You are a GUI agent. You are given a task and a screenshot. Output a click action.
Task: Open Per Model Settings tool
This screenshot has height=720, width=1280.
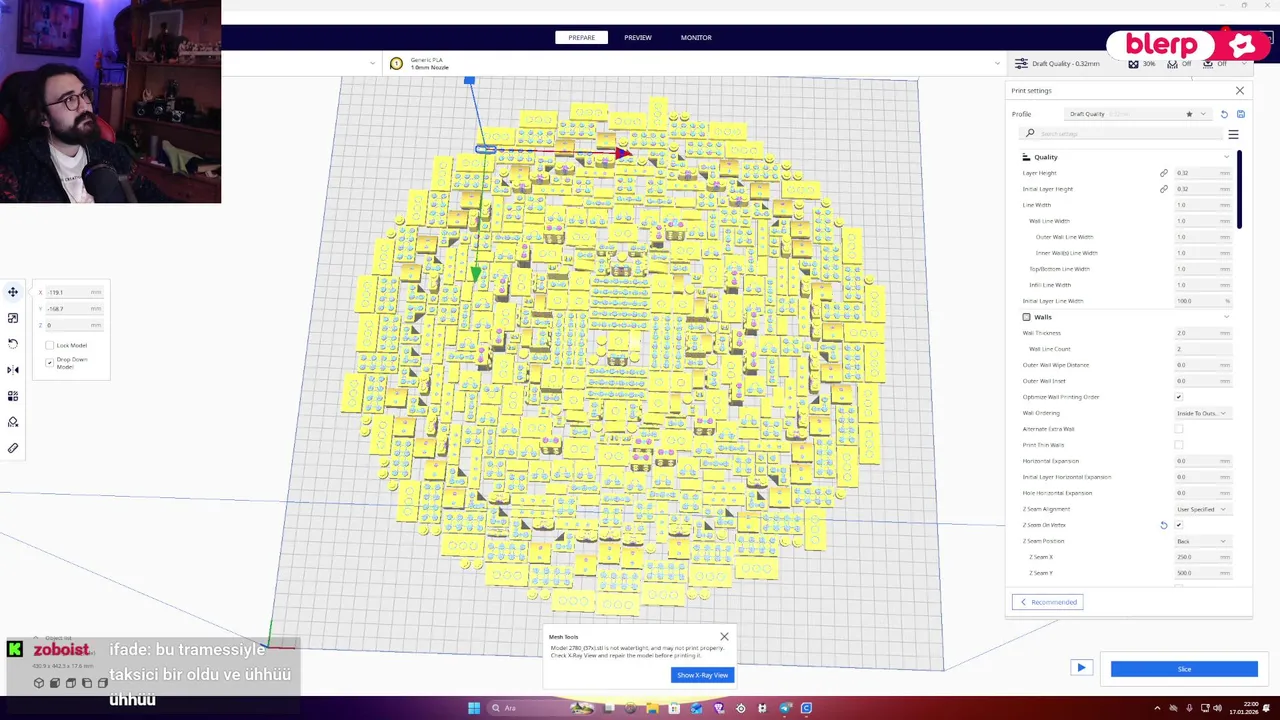click(x=13, y=396)
